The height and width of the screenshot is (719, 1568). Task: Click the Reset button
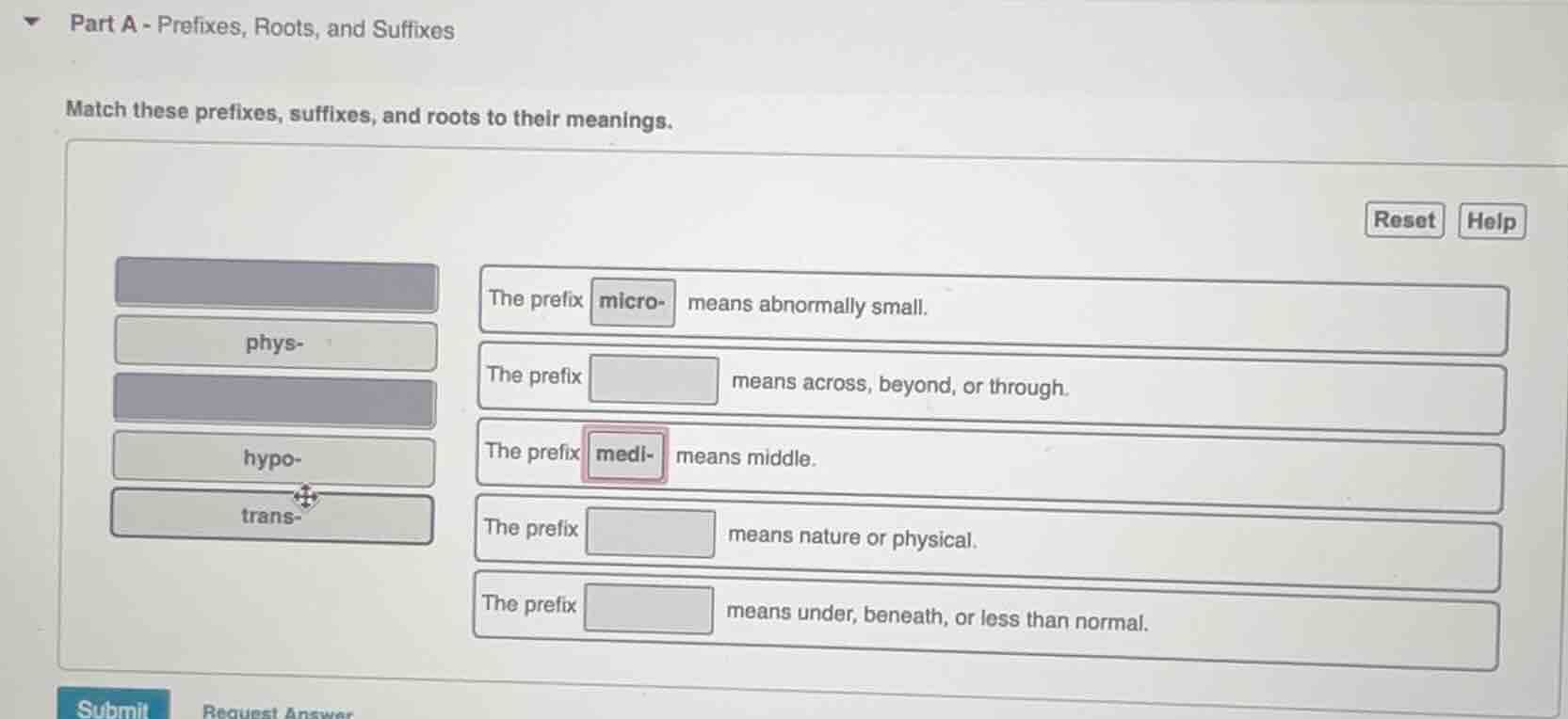(1402, 219)
